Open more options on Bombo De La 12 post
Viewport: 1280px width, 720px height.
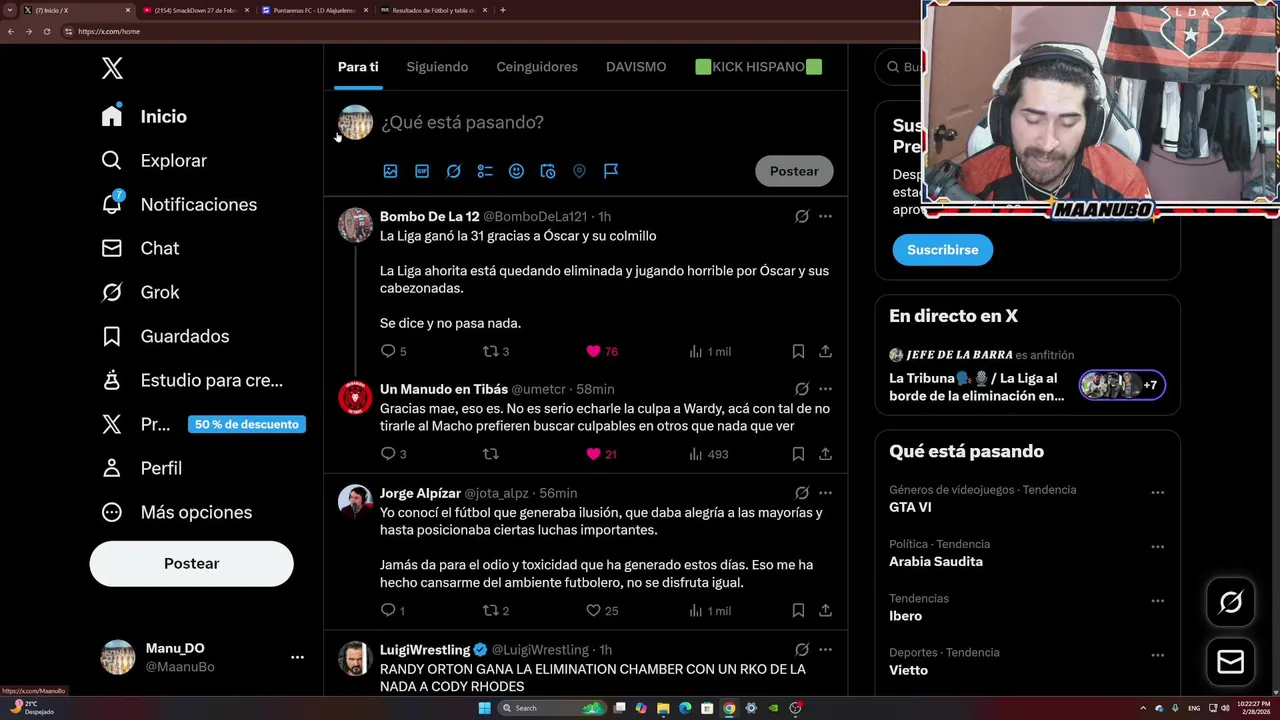[825, 216]
